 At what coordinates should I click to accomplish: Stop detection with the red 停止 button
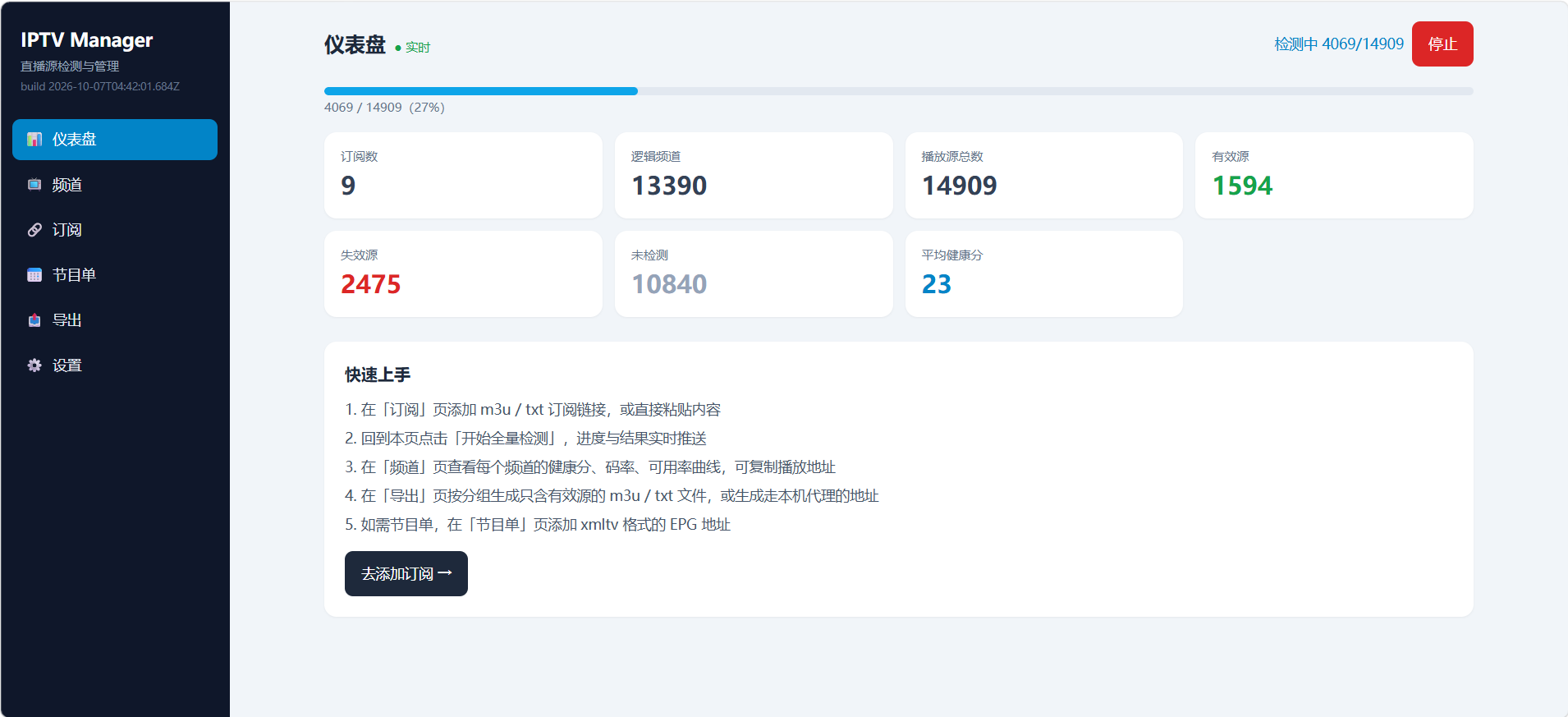[1442, 44]
